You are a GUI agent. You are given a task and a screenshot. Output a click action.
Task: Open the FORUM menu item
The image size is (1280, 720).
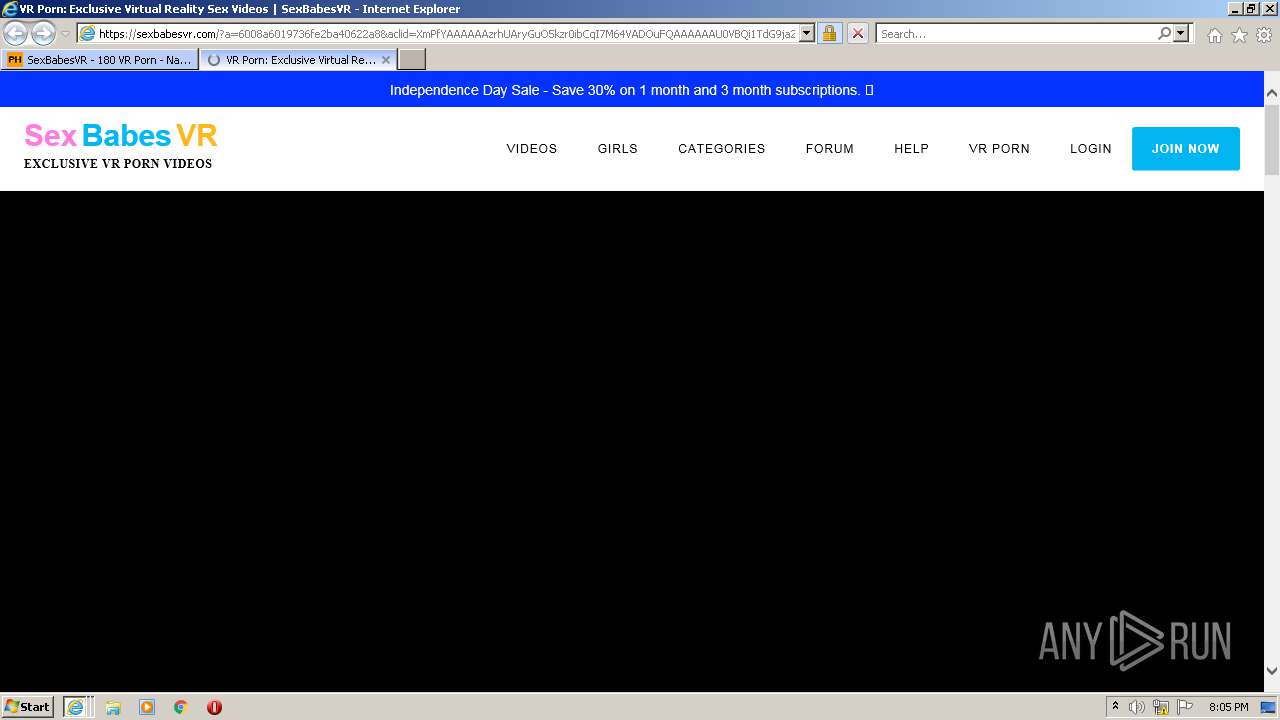point(829,149)
